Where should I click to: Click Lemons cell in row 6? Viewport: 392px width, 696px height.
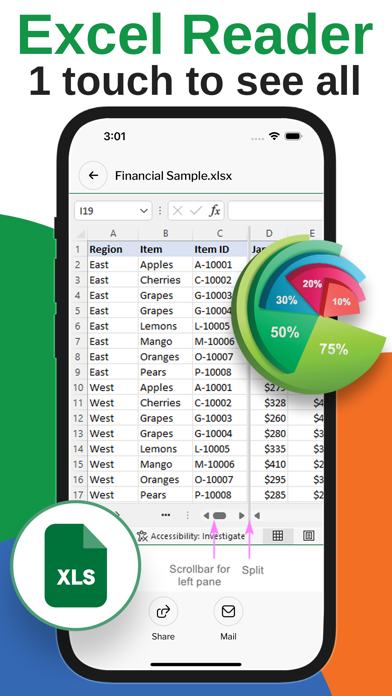coord(166,326)
